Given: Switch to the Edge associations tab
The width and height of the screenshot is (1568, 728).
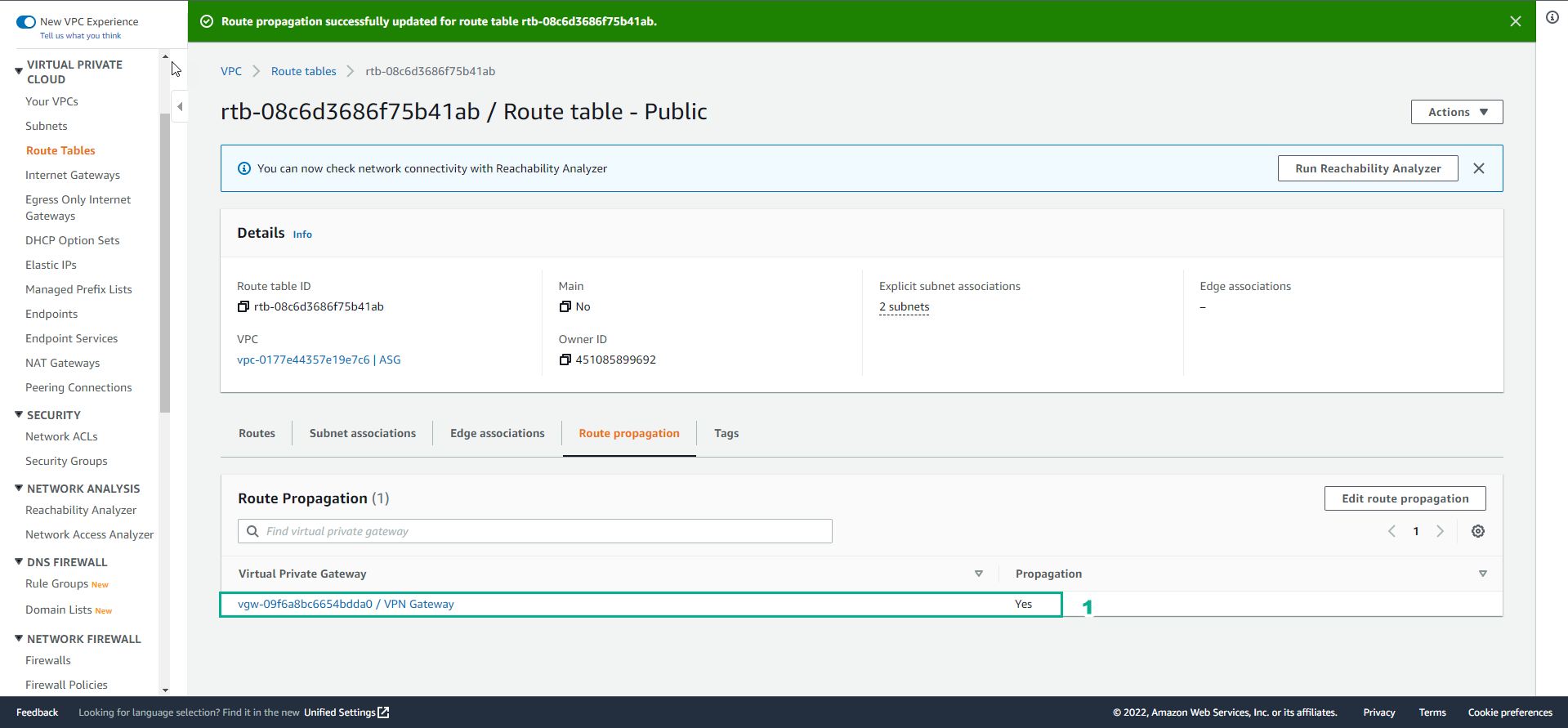Looking at the screenshot, I should coord(497,433).
